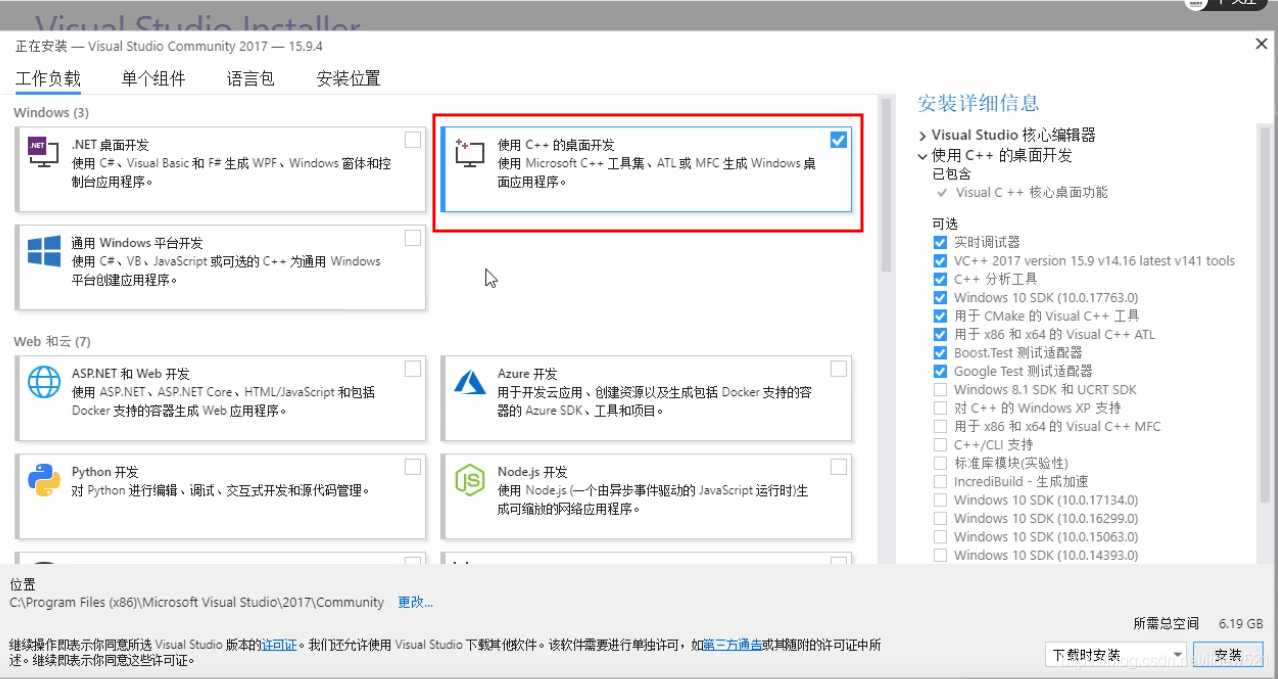The width and height of the screenshot is (1278, 679).
Task: Collapse 使用 C++ 的桌面开发 details section
Action: pos(922,156)
